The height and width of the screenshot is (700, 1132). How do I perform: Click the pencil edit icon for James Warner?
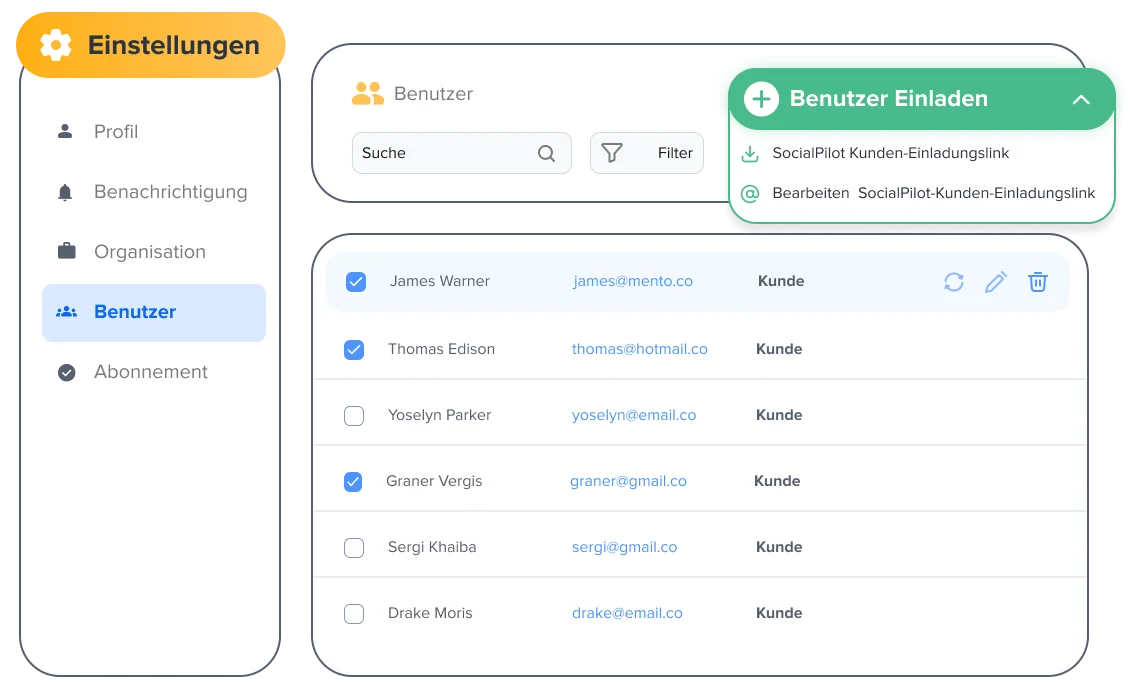coord(995,282)
